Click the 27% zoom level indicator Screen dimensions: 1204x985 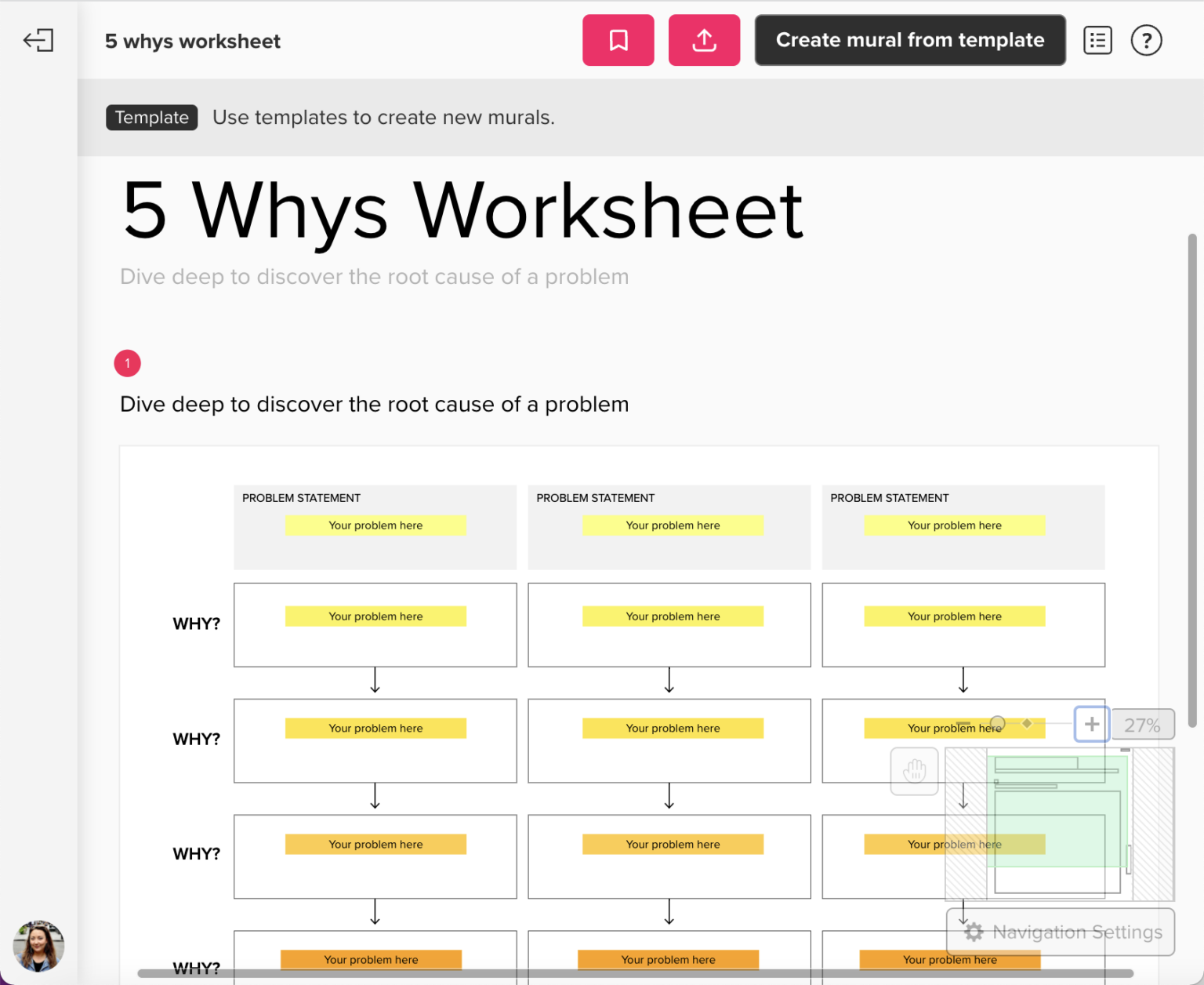coord(1143,724)
